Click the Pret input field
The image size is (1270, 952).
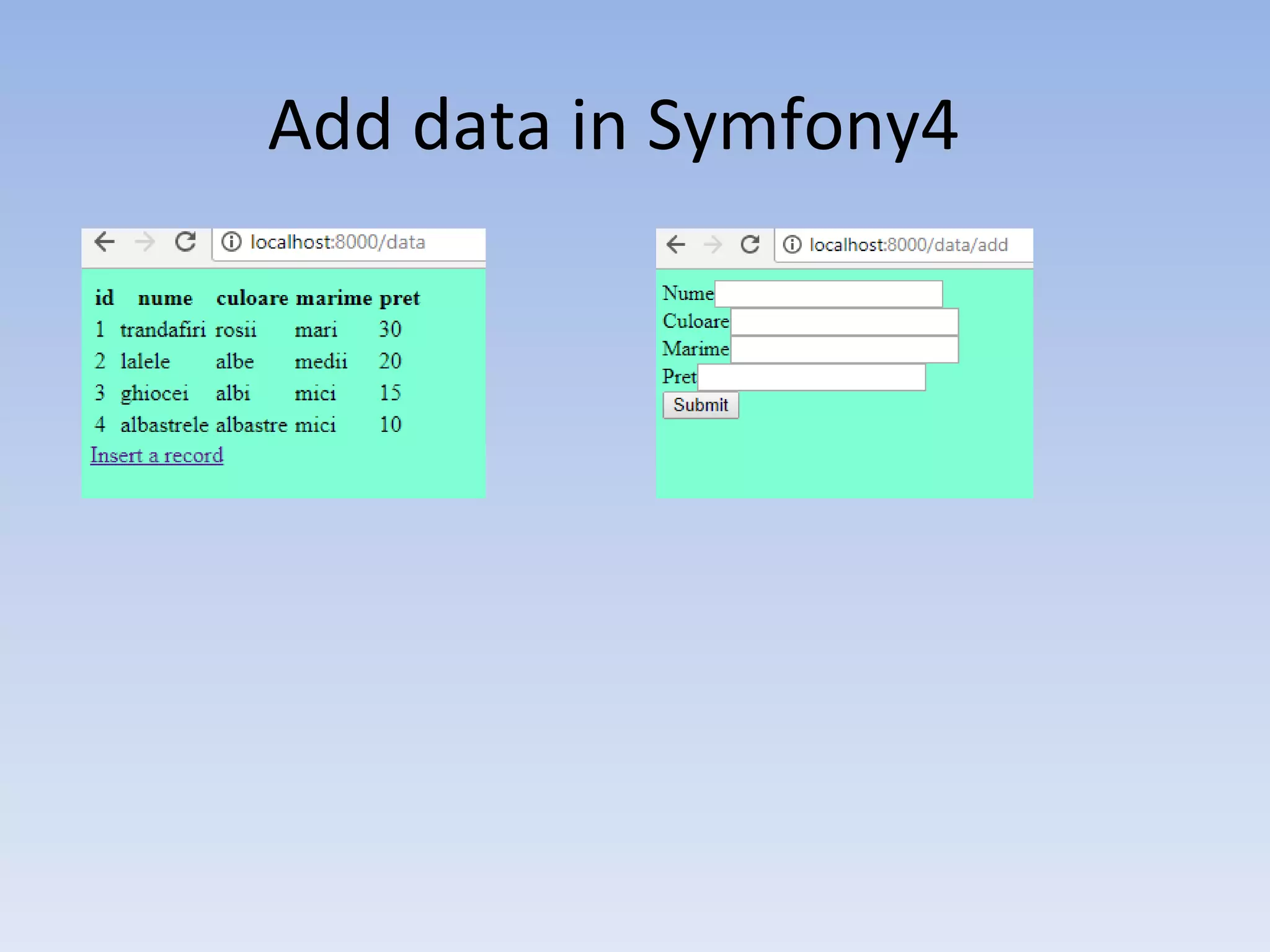pyautogui.click(x=812, y=377)
